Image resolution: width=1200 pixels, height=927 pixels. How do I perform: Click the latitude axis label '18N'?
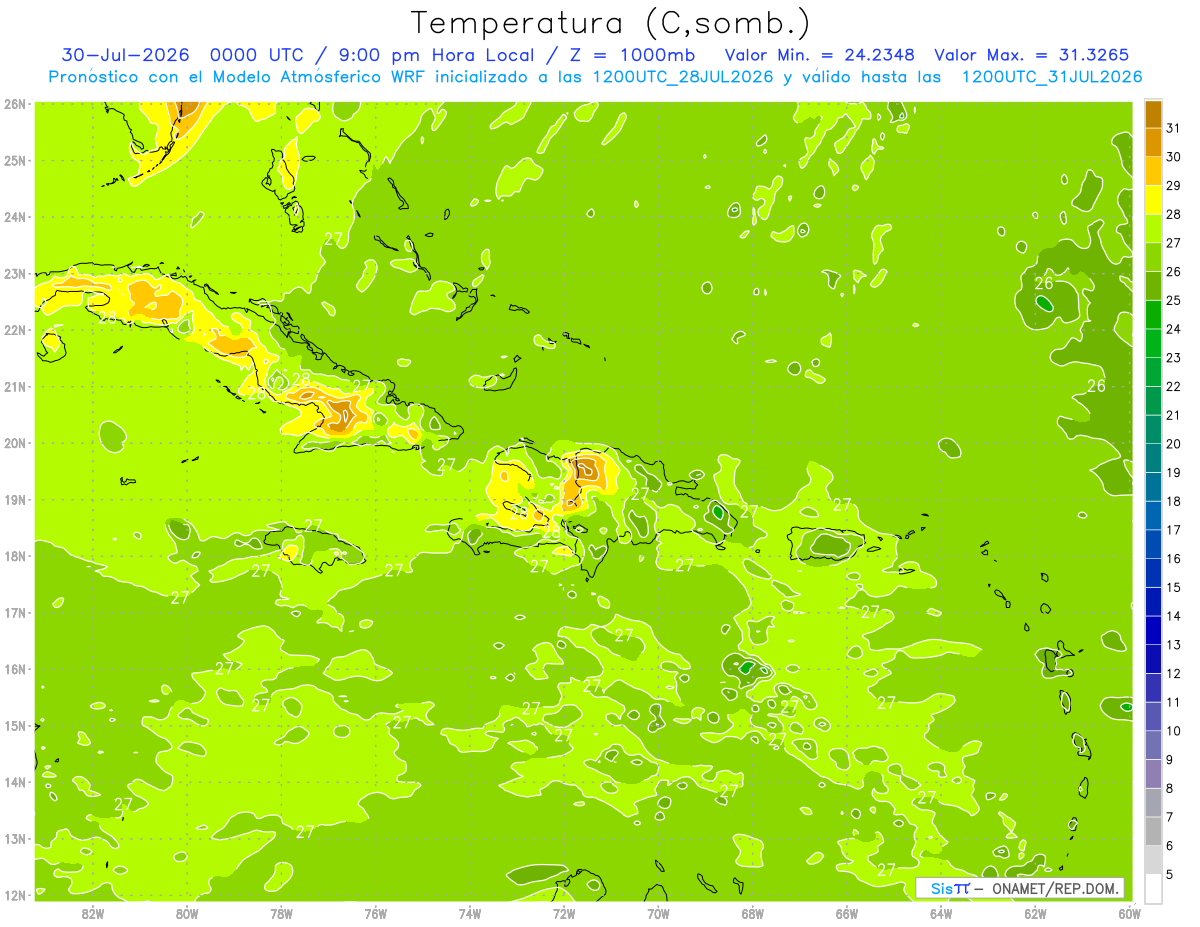point(15,556)
